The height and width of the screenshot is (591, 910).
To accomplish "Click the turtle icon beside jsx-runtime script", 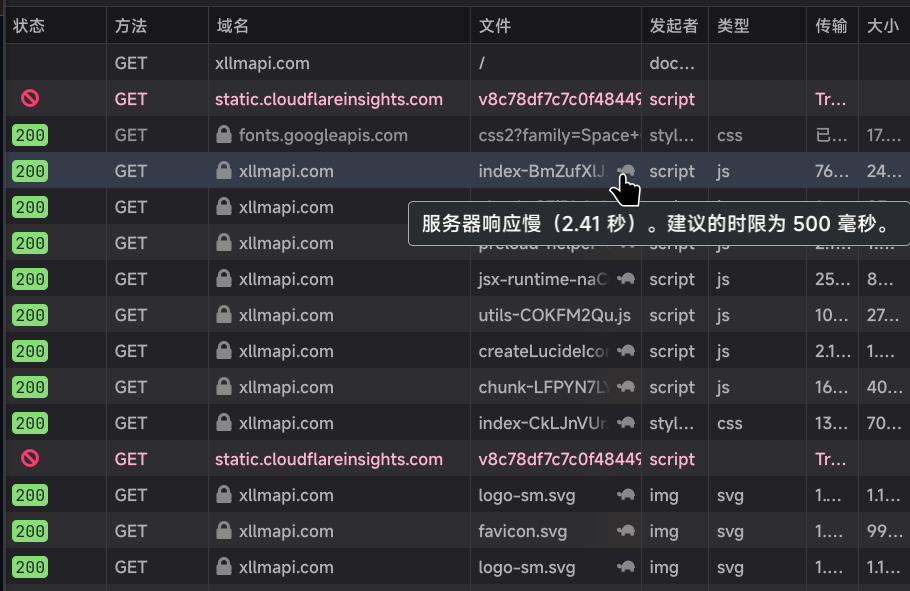I will [626, 279].
